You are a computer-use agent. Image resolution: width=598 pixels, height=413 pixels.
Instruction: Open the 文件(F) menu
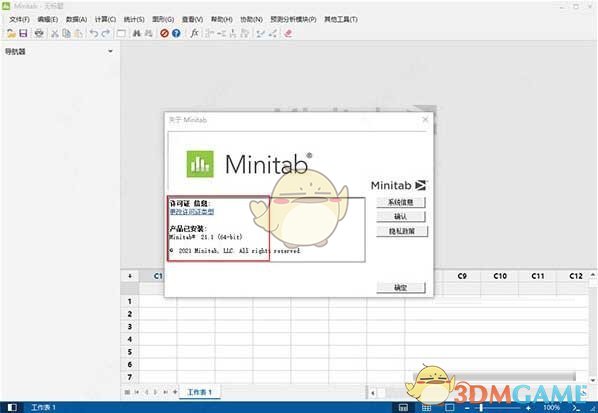click(19, 19)
